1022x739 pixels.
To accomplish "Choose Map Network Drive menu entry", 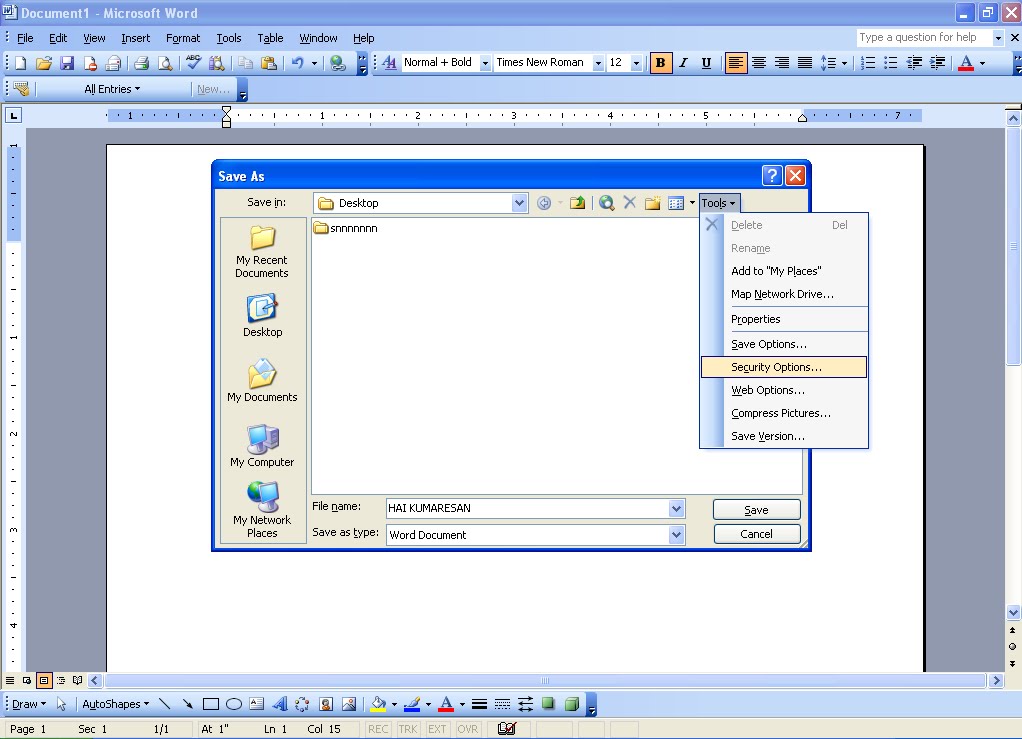I will [x=783, y=294].
